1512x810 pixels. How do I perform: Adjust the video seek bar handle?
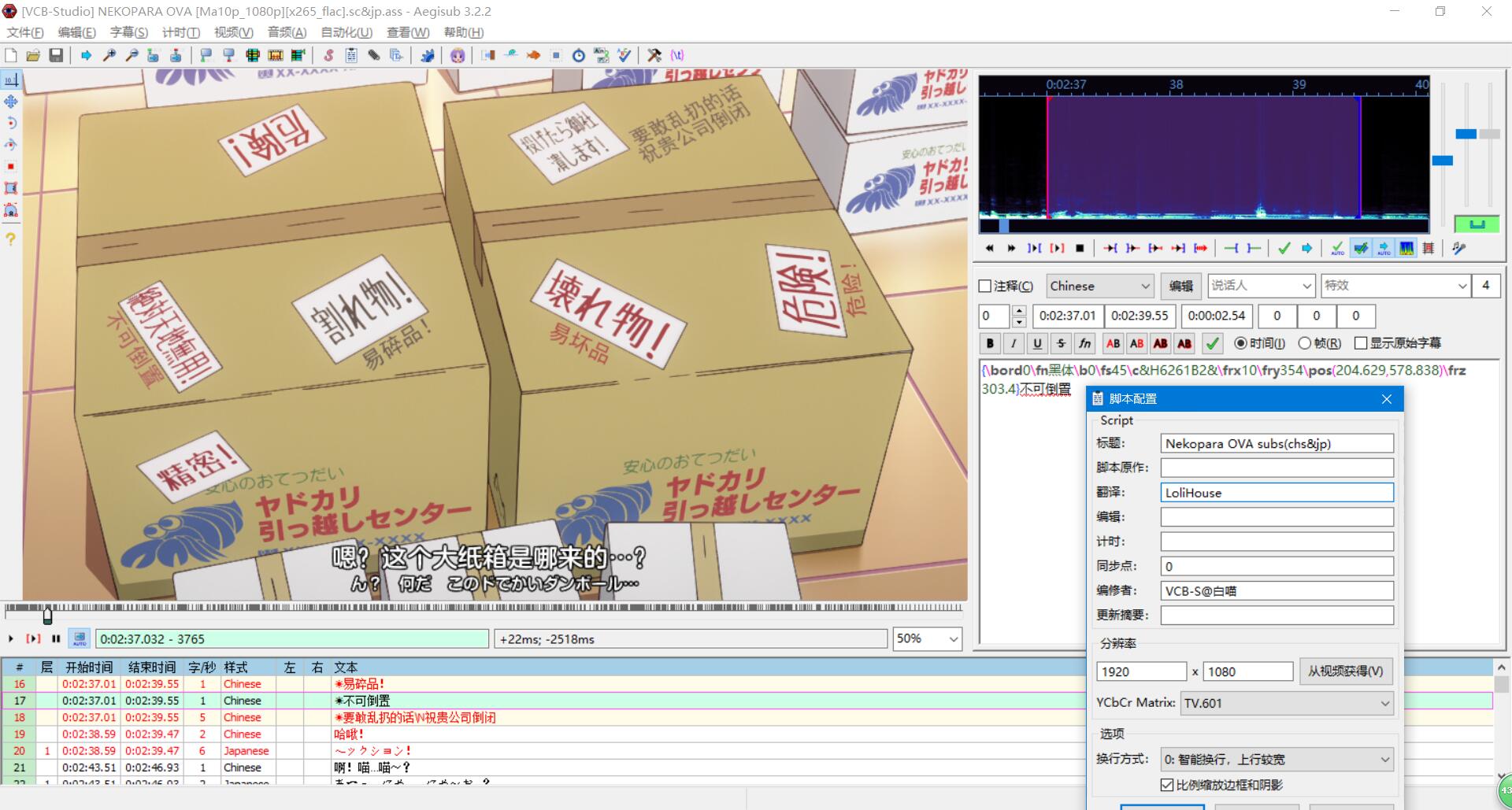[x=47, y=615]
